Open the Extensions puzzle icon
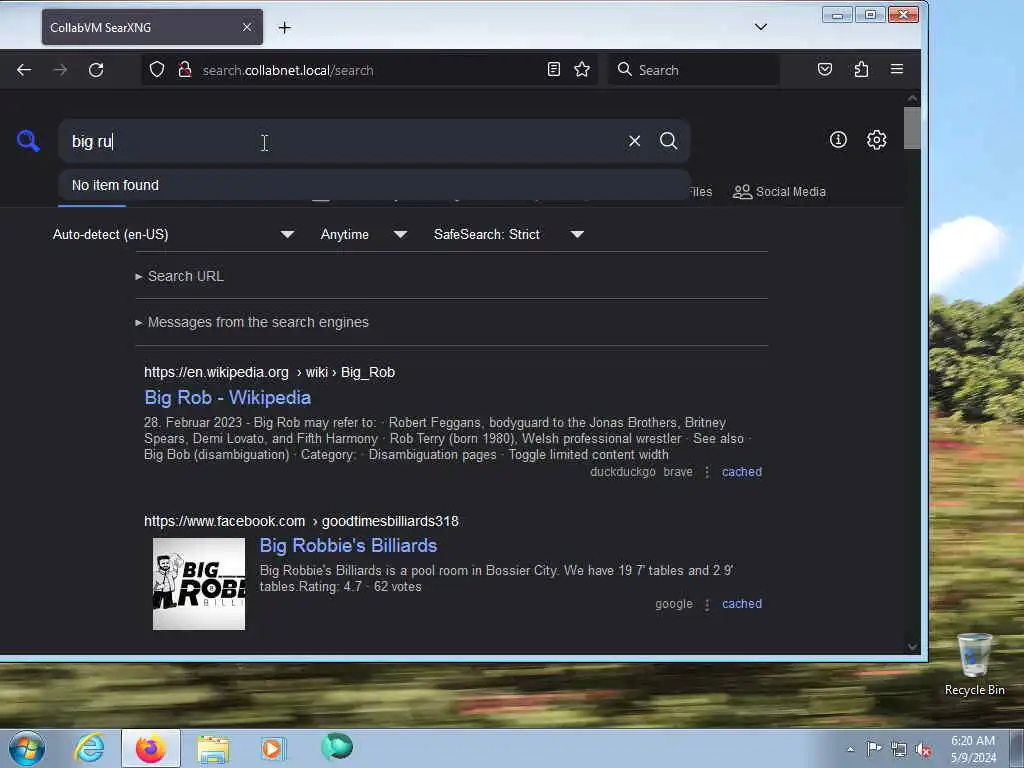 tap(861, 69)
